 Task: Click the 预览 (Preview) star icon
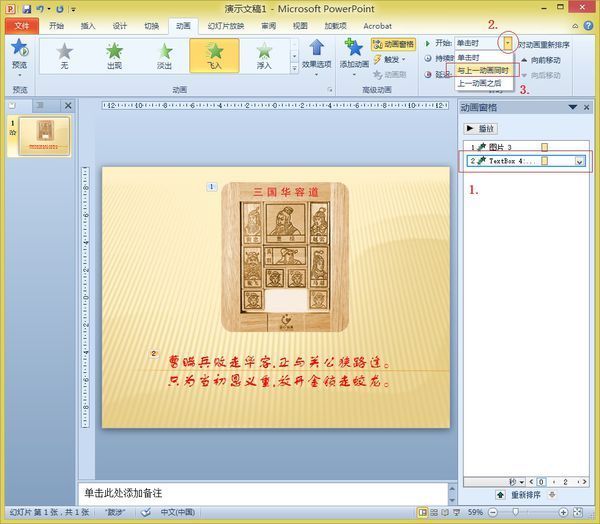19,47
